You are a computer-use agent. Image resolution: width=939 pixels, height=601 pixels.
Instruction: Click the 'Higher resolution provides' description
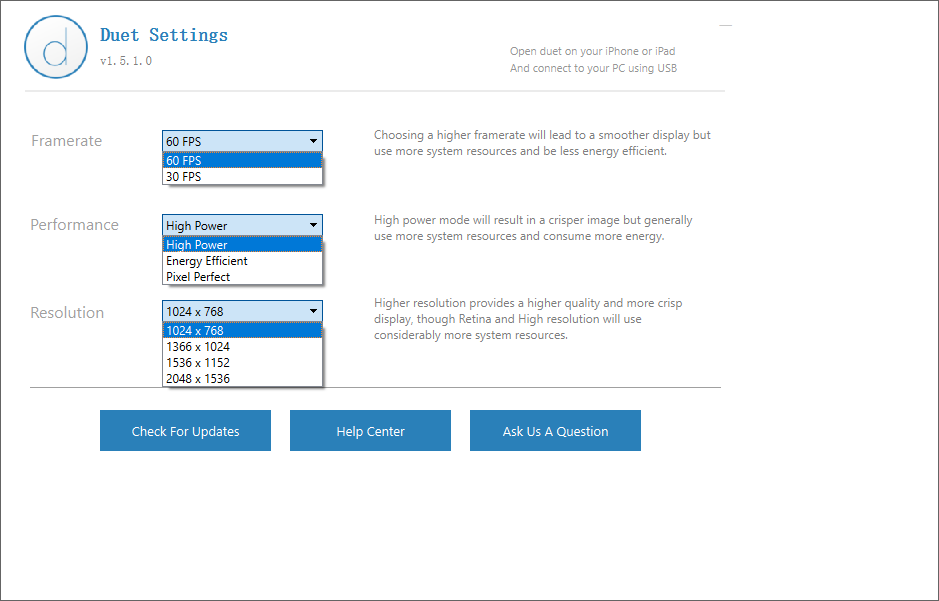tap(528, 319)
